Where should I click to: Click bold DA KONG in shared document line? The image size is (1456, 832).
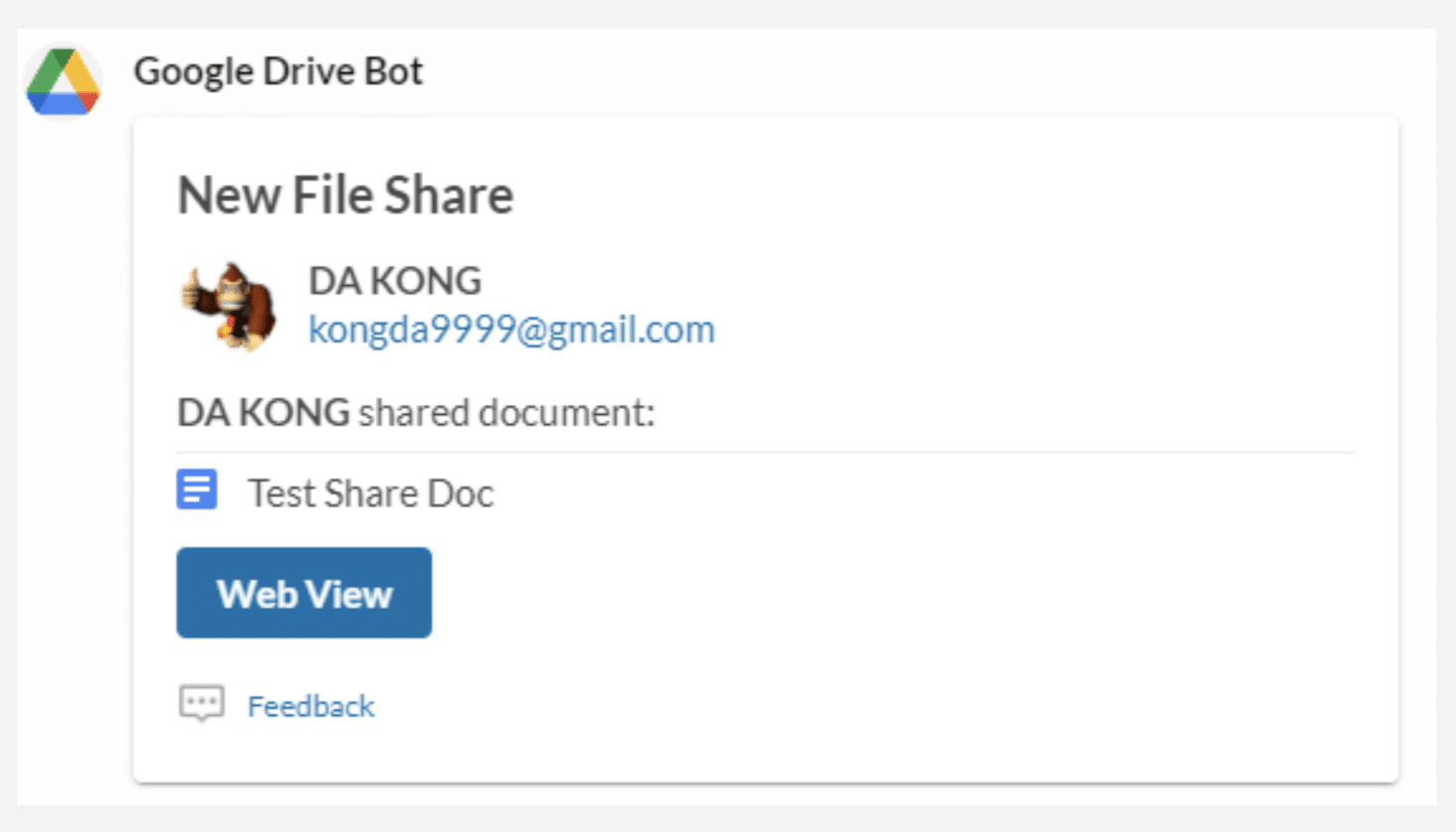tap(263, 412)
